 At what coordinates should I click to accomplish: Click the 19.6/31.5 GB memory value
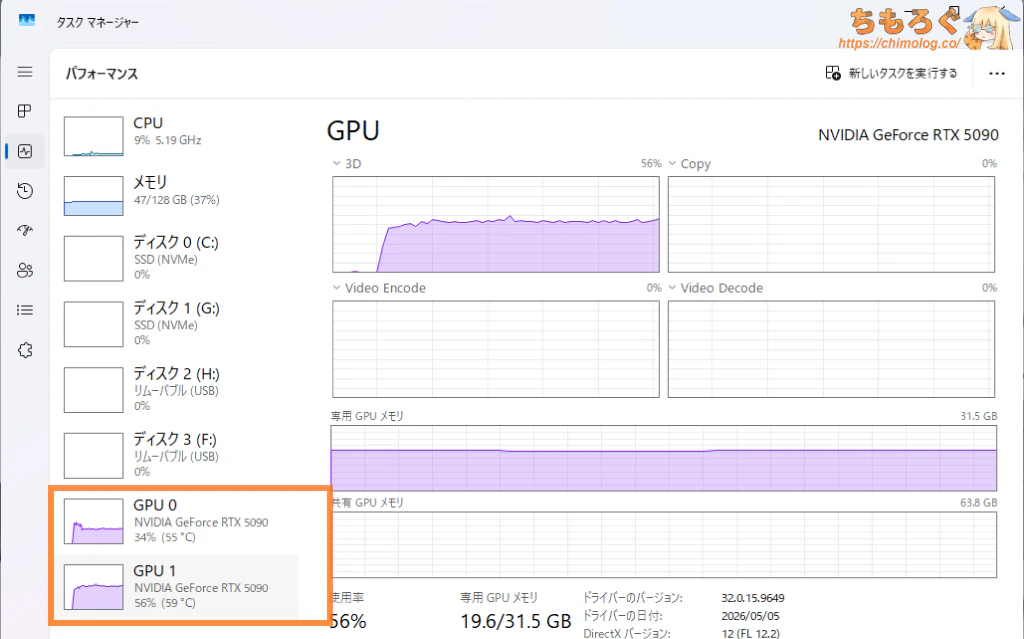[515, 621]
